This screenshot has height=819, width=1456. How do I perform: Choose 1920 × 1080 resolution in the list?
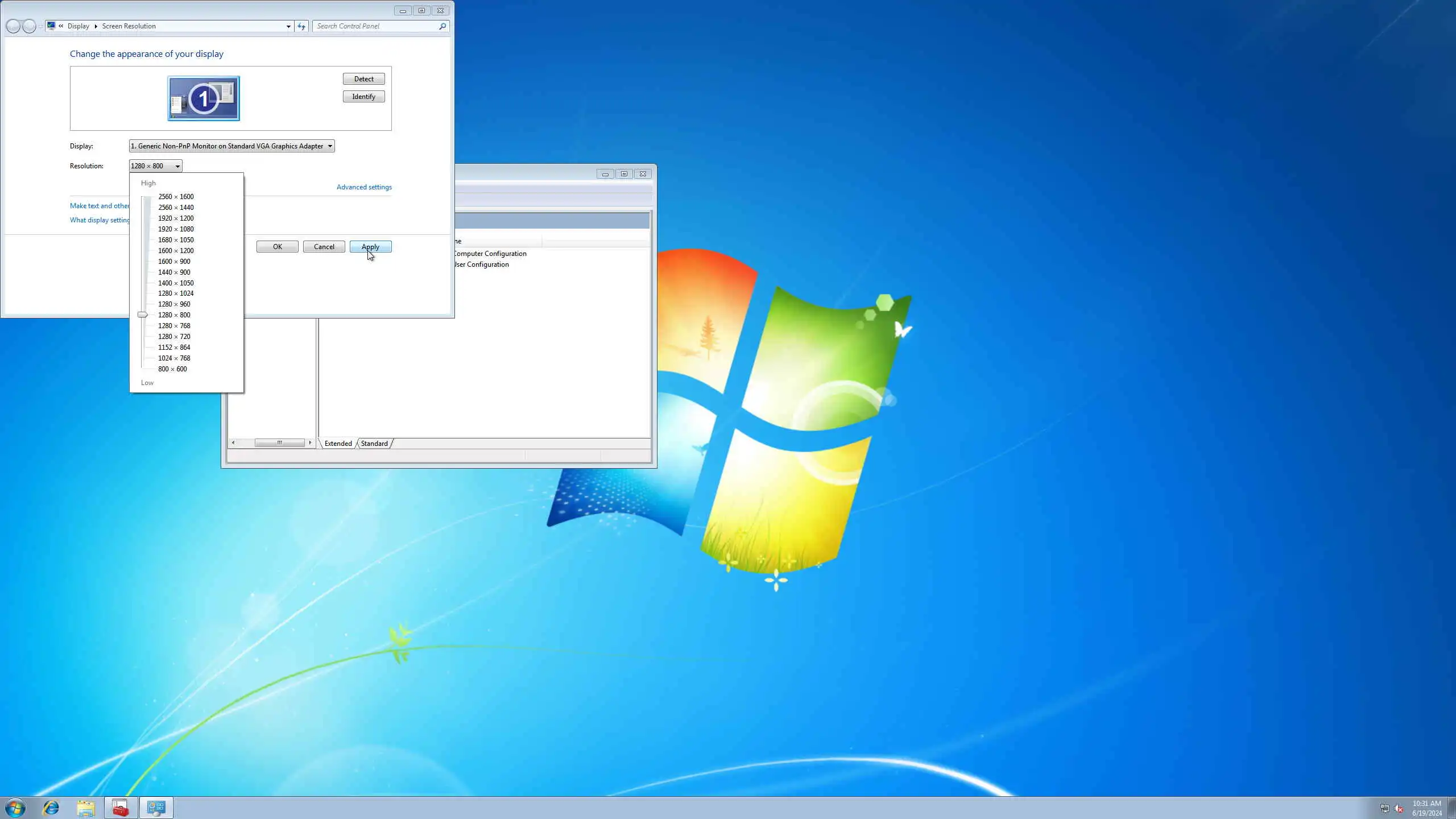point(176,229)
